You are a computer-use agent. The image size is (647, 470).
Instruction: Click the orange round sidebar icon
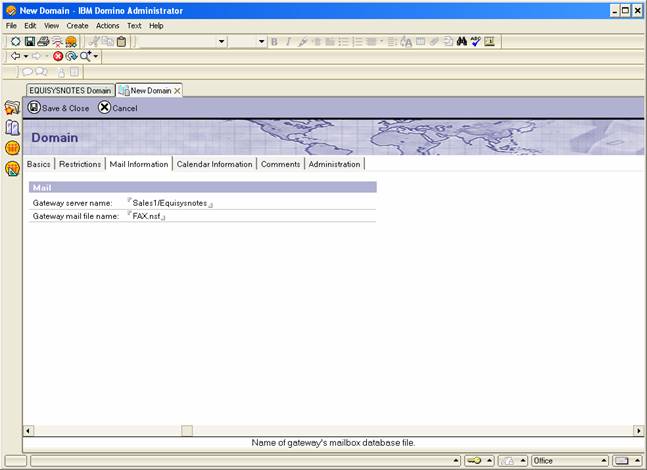coord(12,148)
